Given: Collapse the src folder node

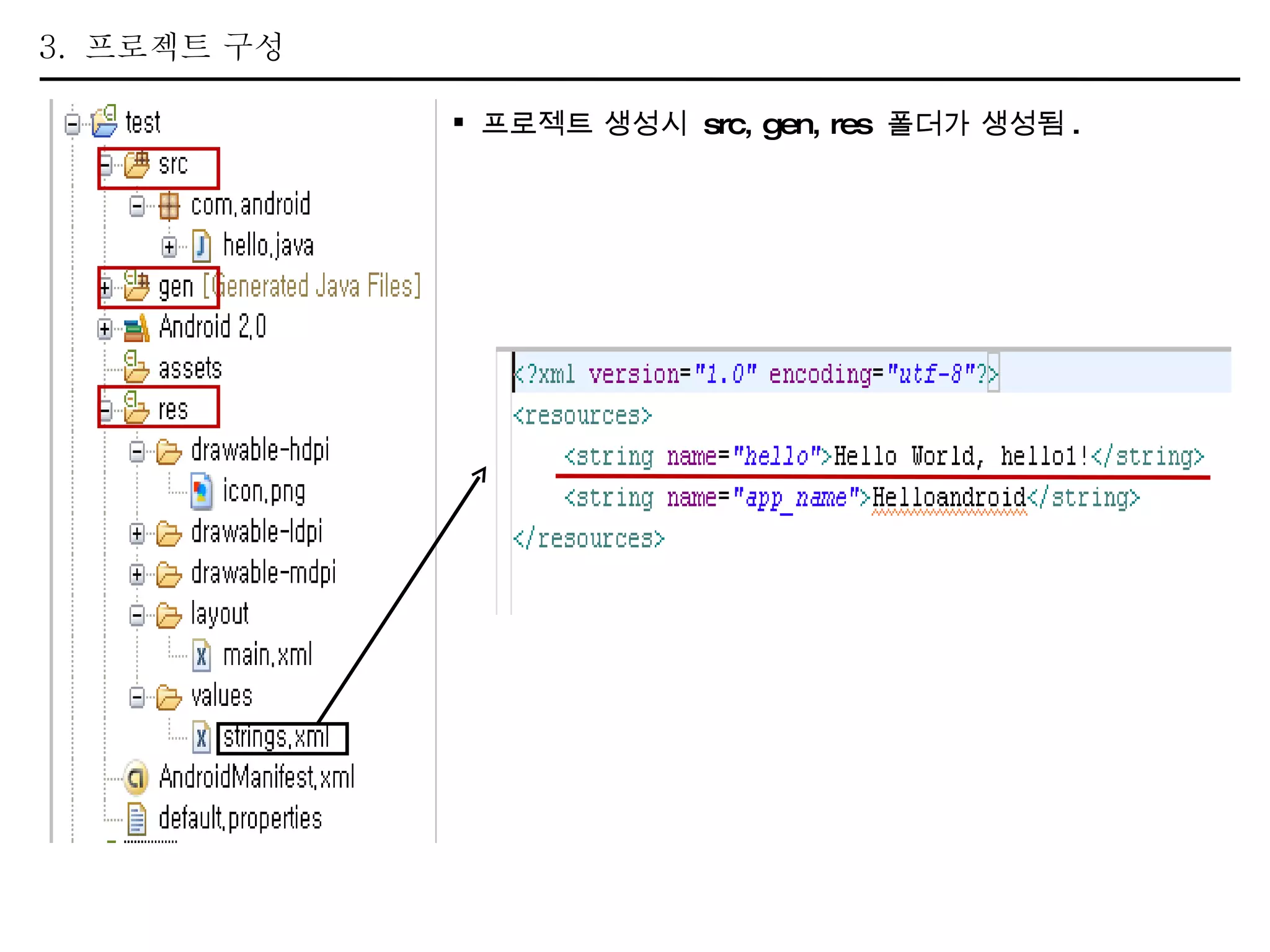Looking at the screenshot, I should point(105,165).
